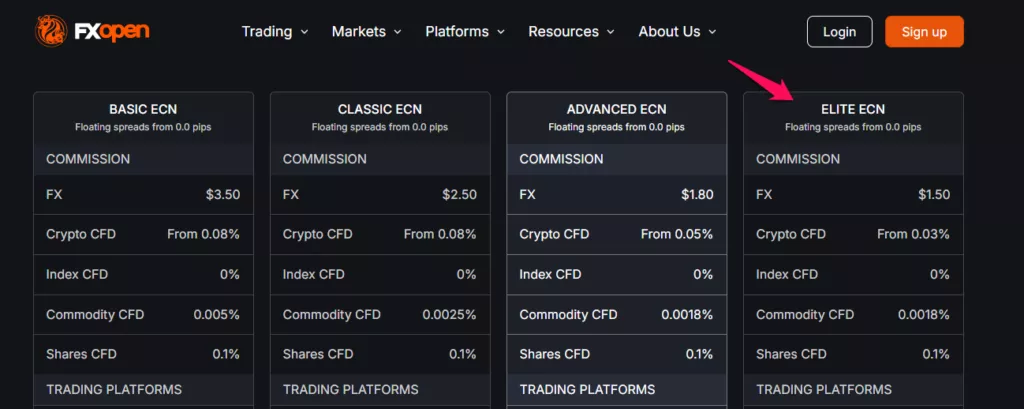Open the About Us menu
The height and width of the screenshot is (409, 1024).
669,31
